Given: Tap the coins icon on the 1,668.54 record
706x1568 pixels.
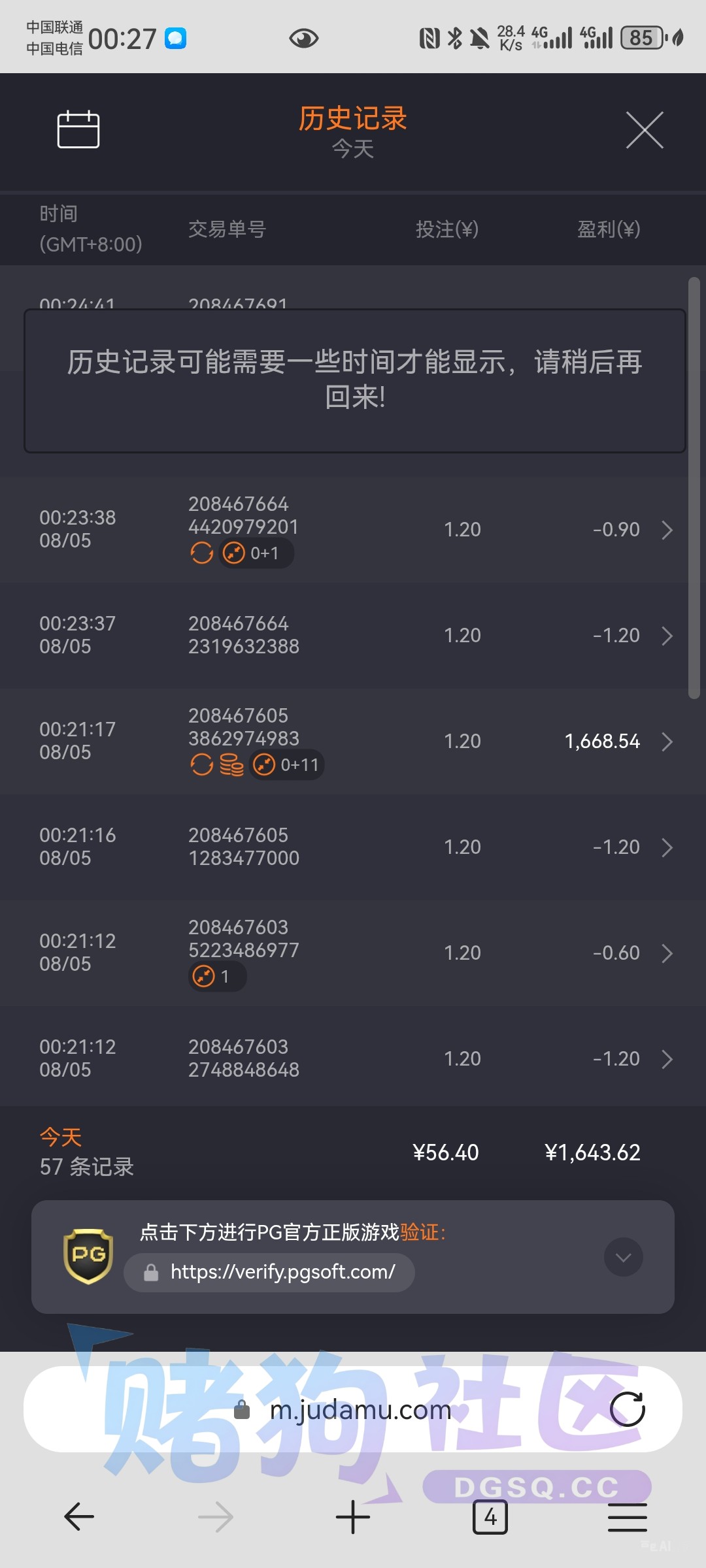Looking at the screenshot, I should [x=231, y=764].
